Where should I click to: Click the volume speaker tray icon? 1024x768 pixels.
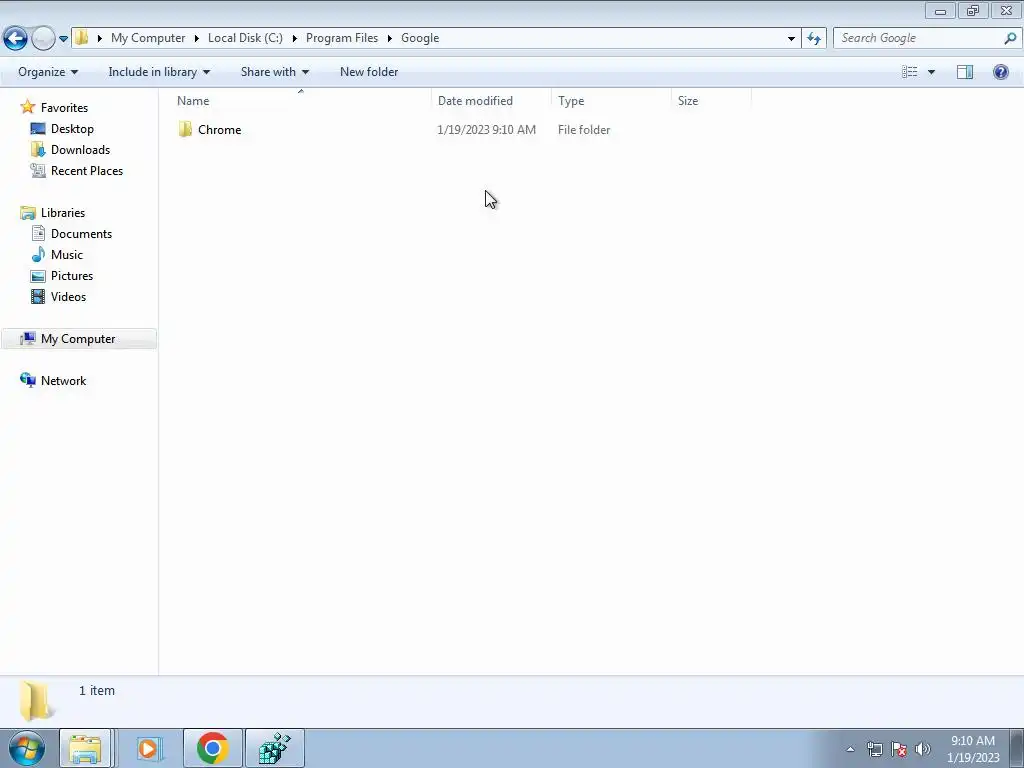pyautogui.click(x=923, y=749)
